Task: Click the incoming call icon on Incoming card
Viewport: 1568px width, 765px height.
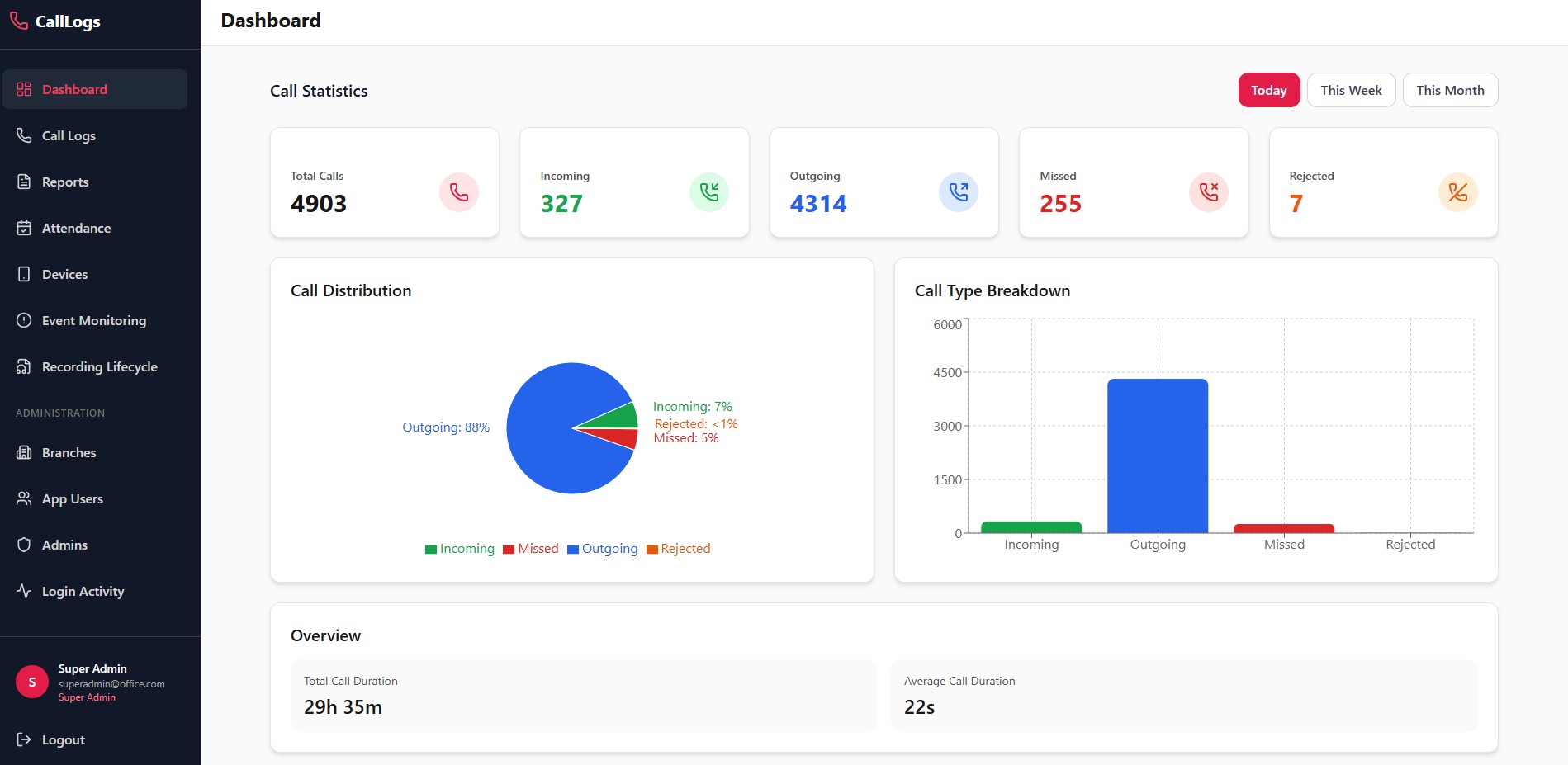Action: coord(708,191)
